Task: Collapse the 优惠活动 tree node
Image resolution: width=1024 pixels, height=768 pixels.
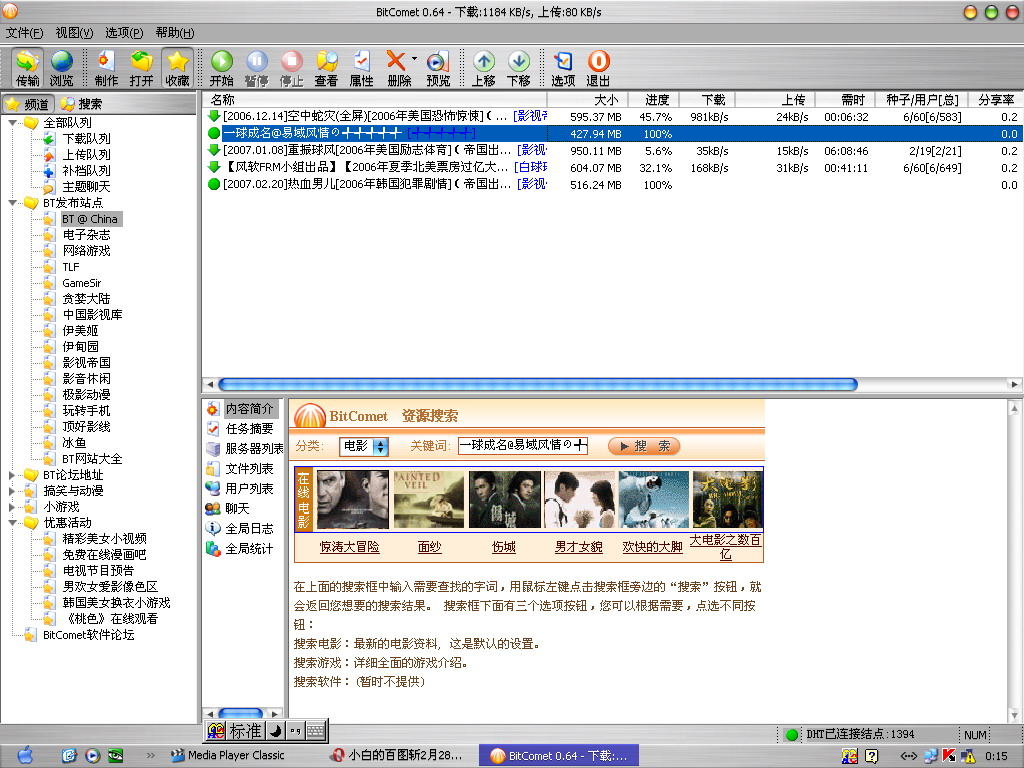Action: coord(12,523)
